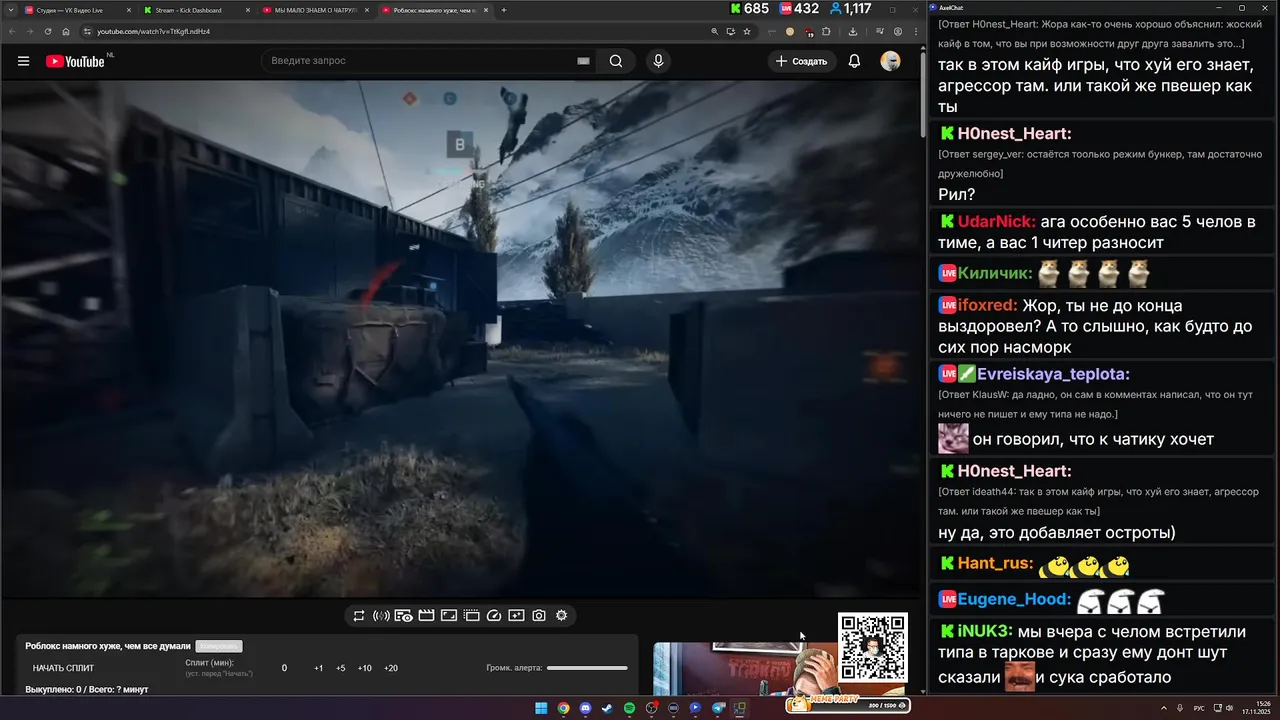This screenshot has height=720, width=1280.
Task: Click username UdarNick in AxelChat
Action: tap(996, 222)
